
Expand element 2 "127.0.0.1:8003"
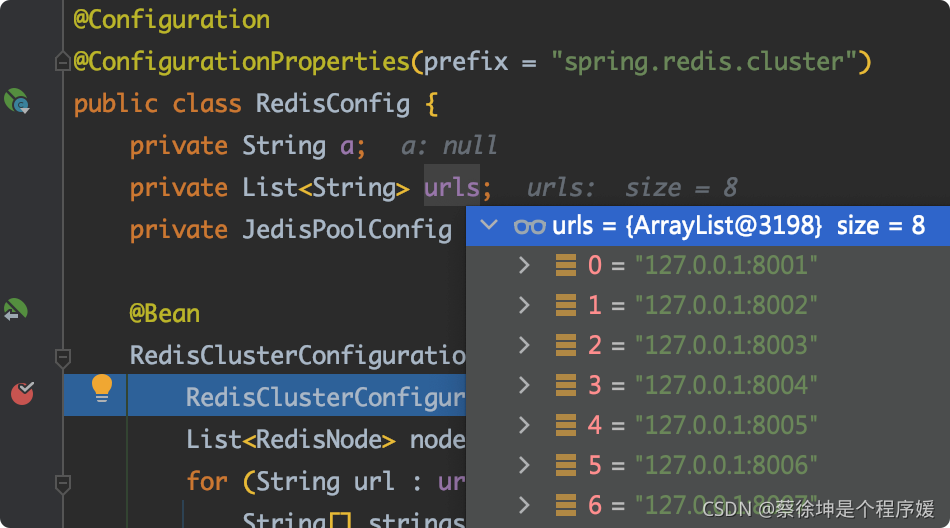(x=524, y=345)
